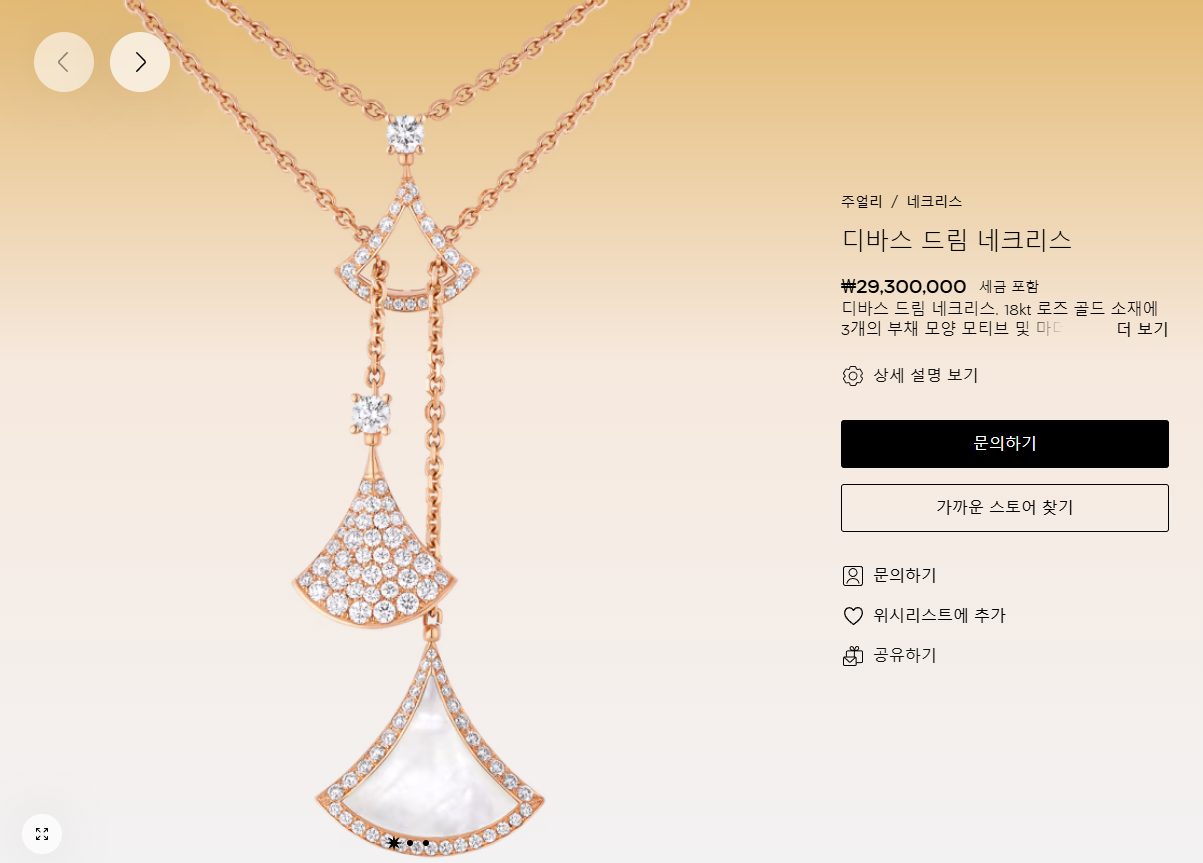The width and height of the screenshot is (1203, 863).
Task: Click the 공유하기 text link
Action: 905,656
